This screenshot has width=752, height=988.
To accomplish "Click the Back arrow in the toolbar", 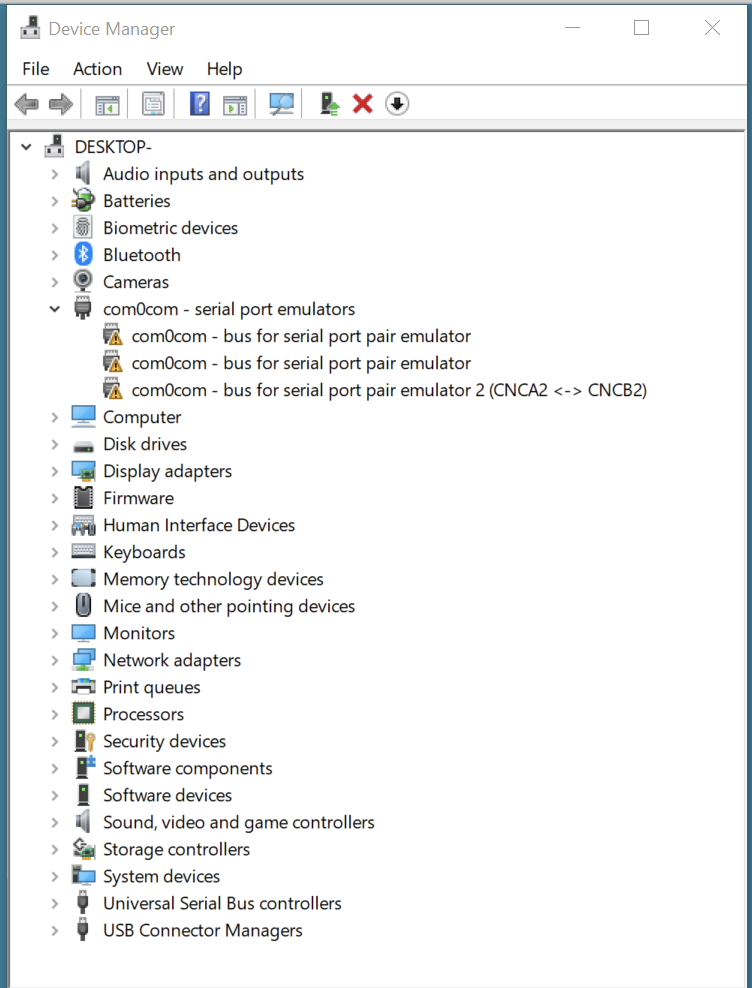I will [x=27, y=104].
